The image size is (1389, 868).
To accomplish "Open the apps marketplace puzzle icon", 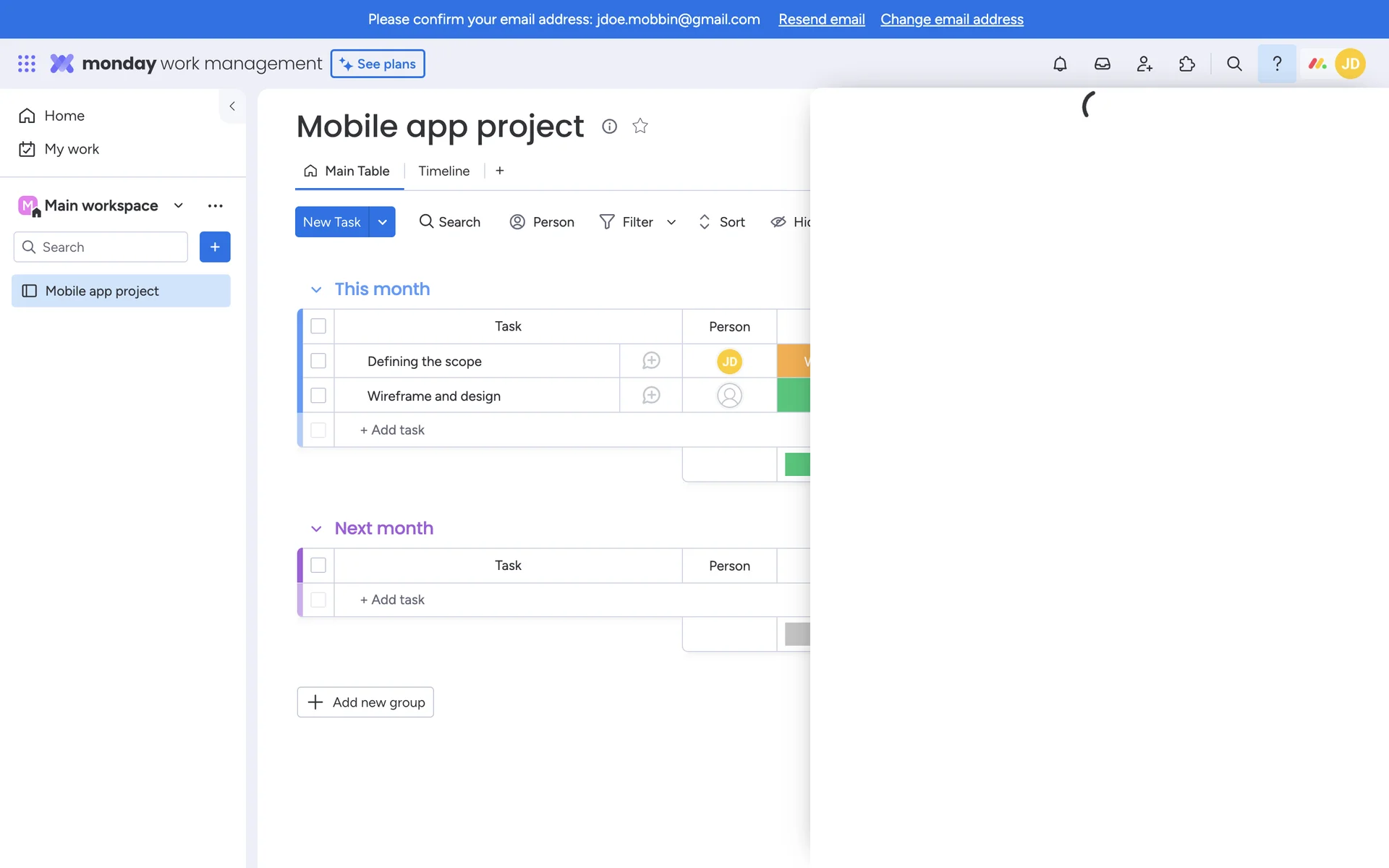I will point(1186,64).
